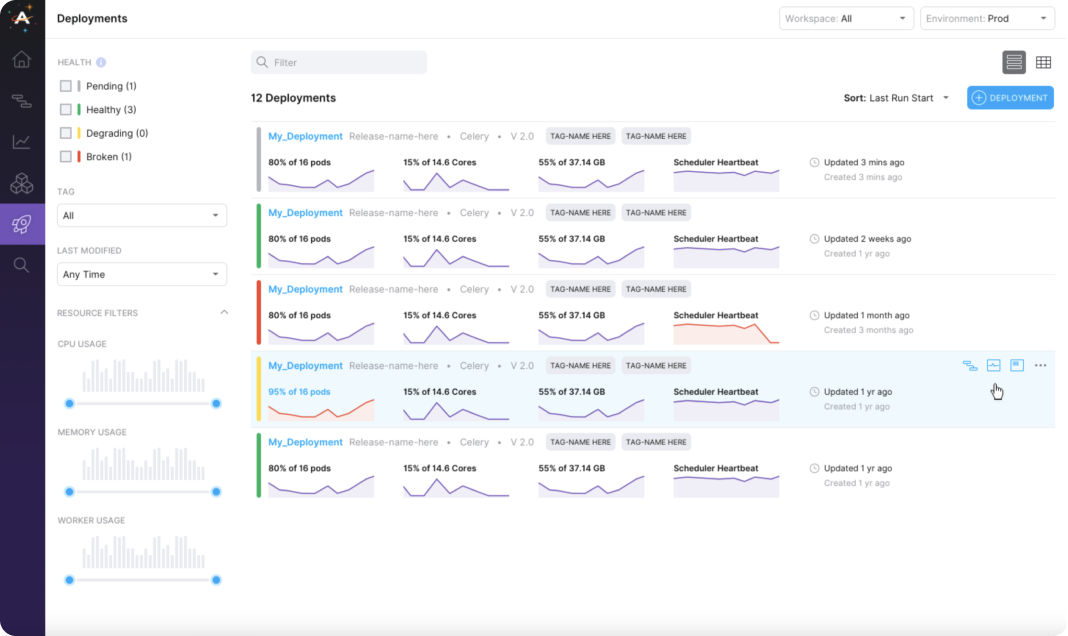This screenshot has width=1068, height=636.
Task: Open search from the sidebar magnifier icon
Action: point(22,265)
